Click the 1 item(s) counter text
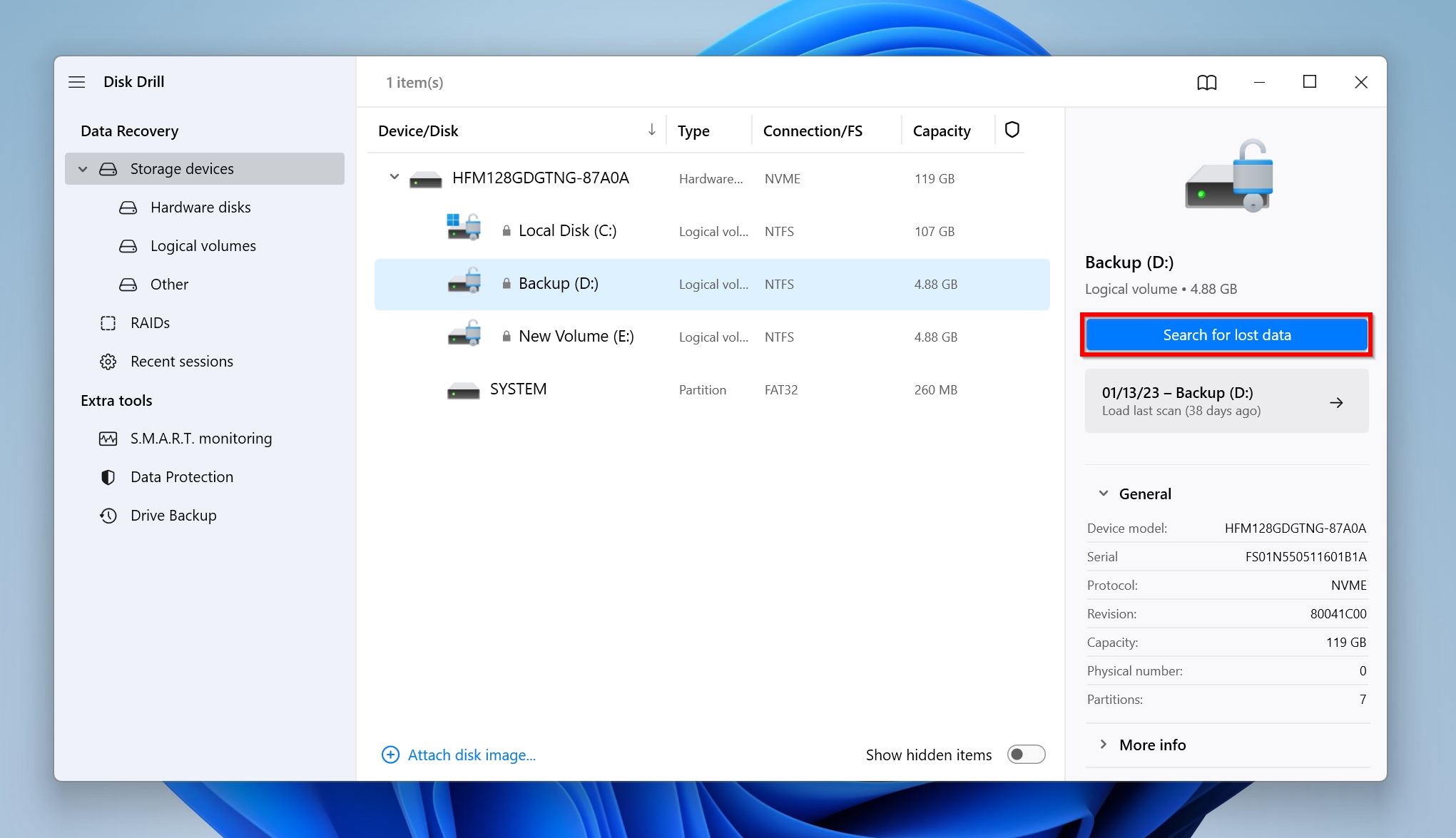This screenshot has height=838, width=1456. (414, 82)
